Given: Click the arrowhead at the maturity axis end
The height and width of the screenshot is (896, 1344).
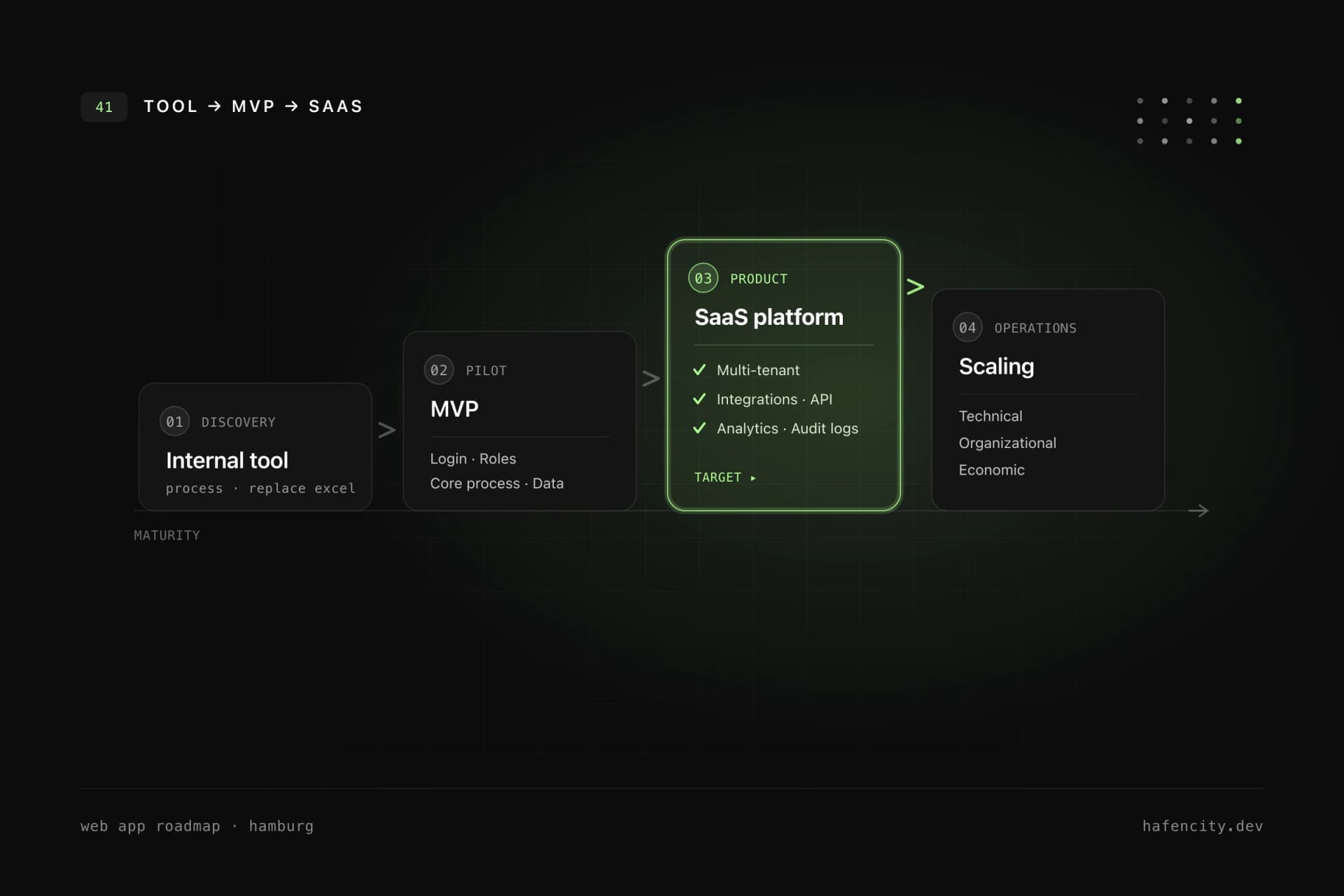Looking at the screenshot, I should coord(1199,511).
